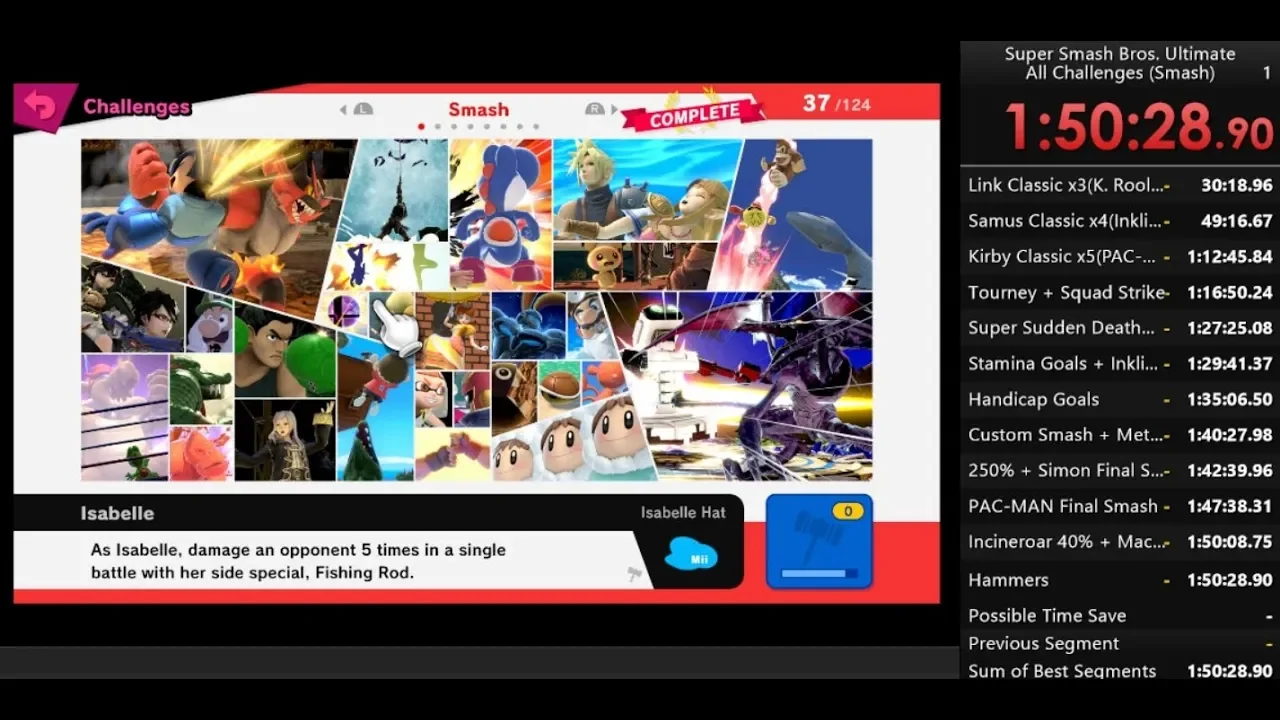The height and width of the screenshot is (720, 1280).
Task: Open the Bayonetta with glasses tile
Action: tap(132, 310)
